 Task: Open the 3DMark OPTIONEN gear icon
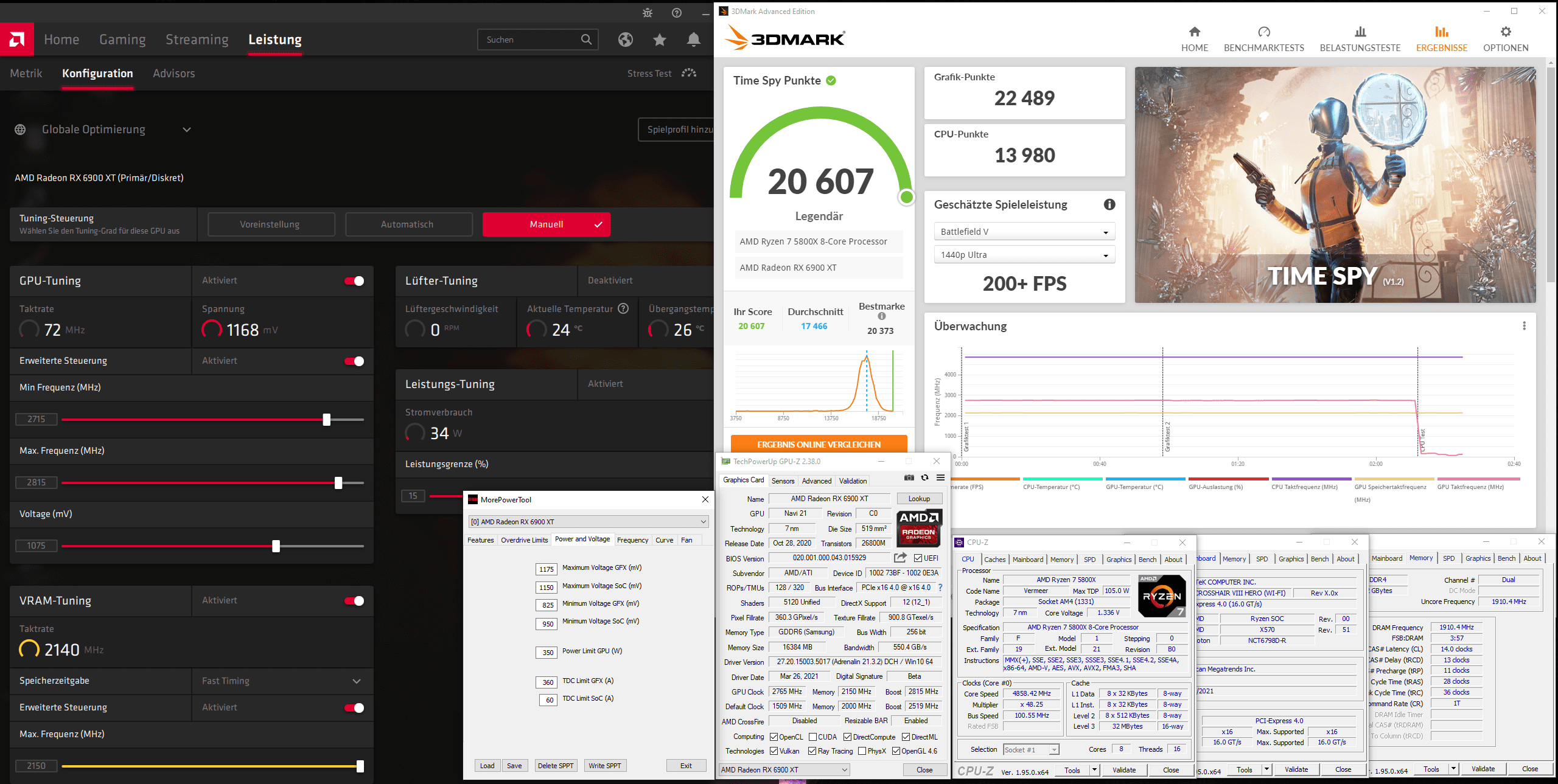click(1505, 32)
